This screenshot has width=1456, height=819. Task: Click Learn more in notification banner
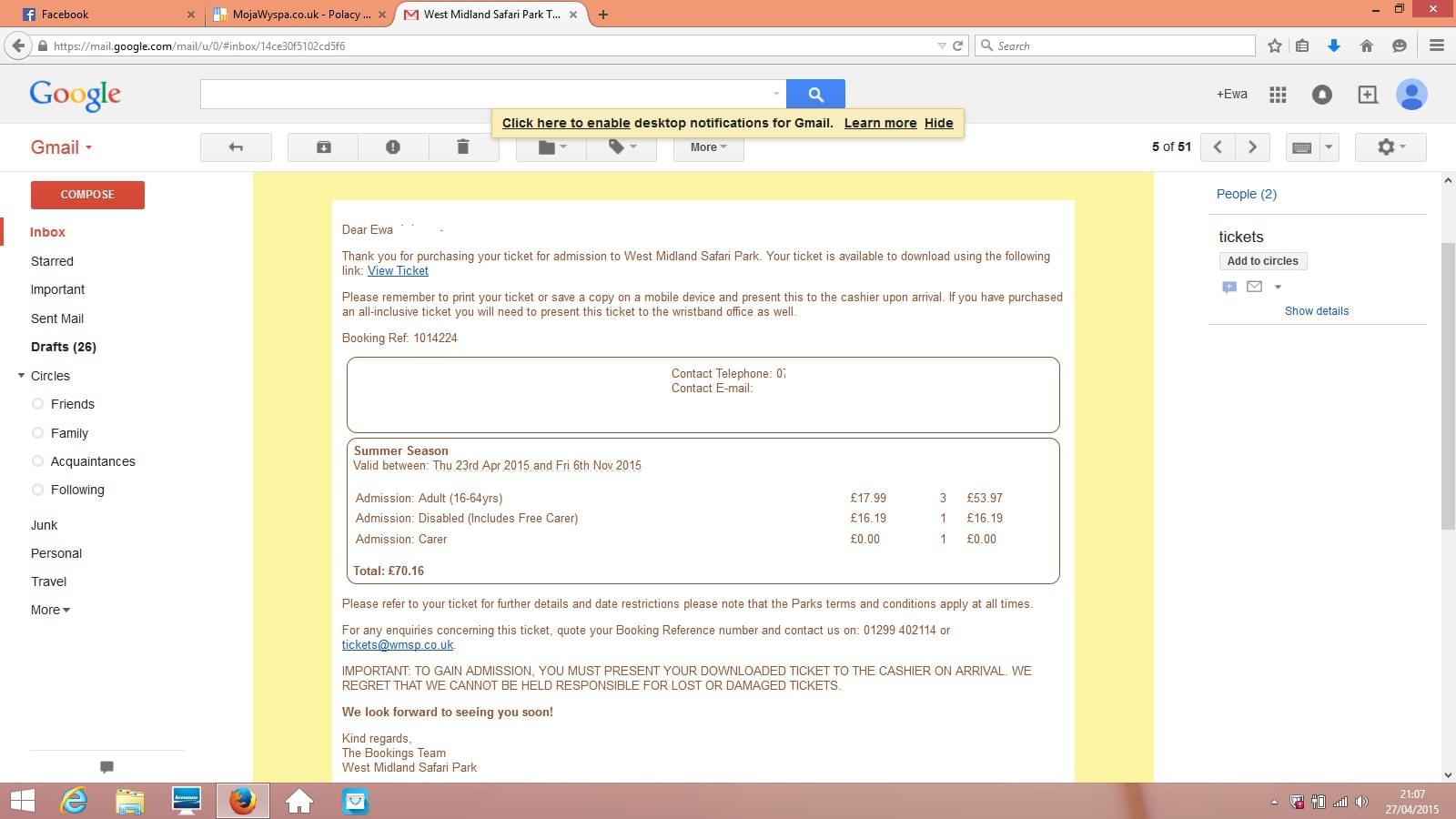pos(880,123)
